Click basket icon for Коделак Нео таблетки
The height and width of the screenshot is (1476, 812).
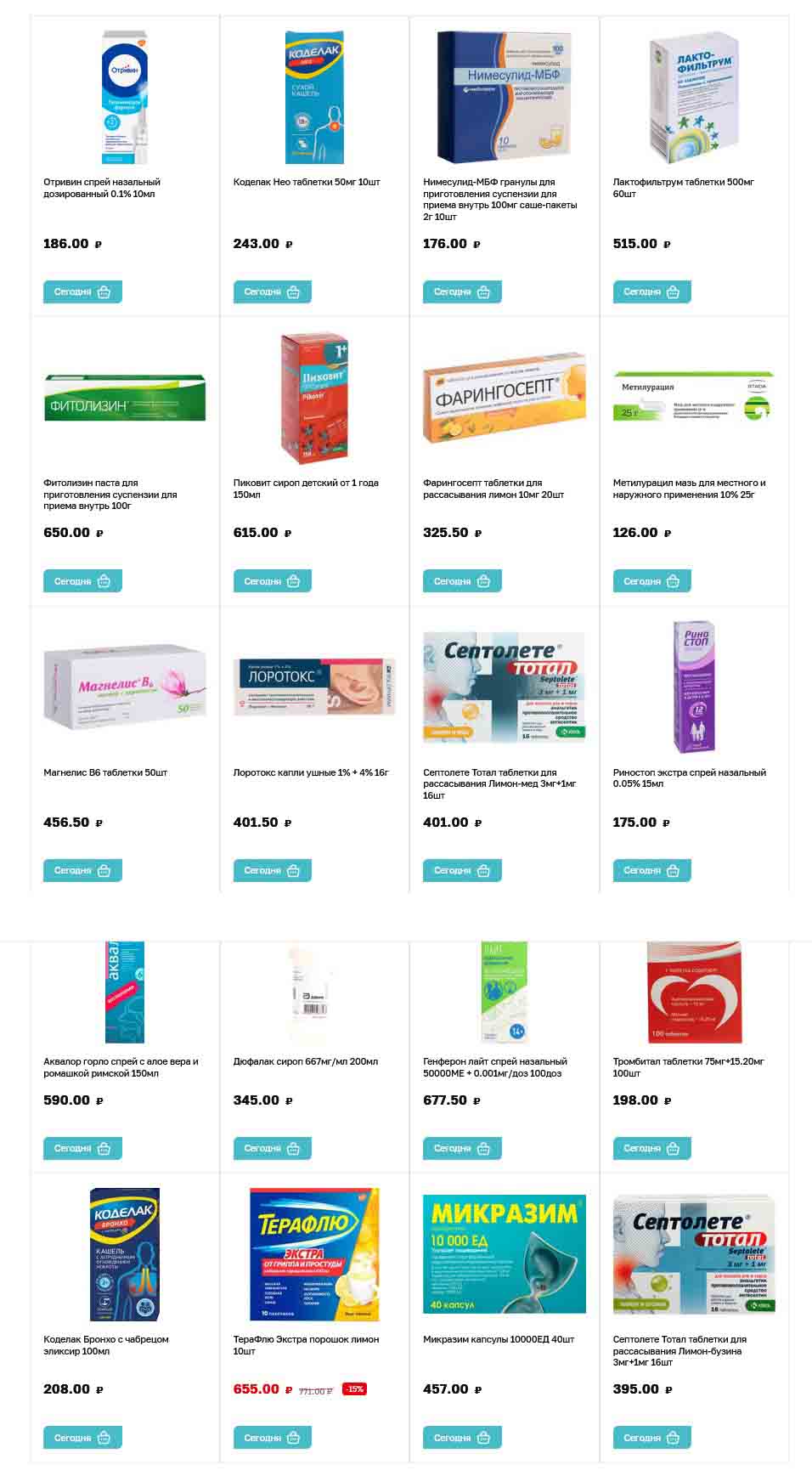pos(294,292)
